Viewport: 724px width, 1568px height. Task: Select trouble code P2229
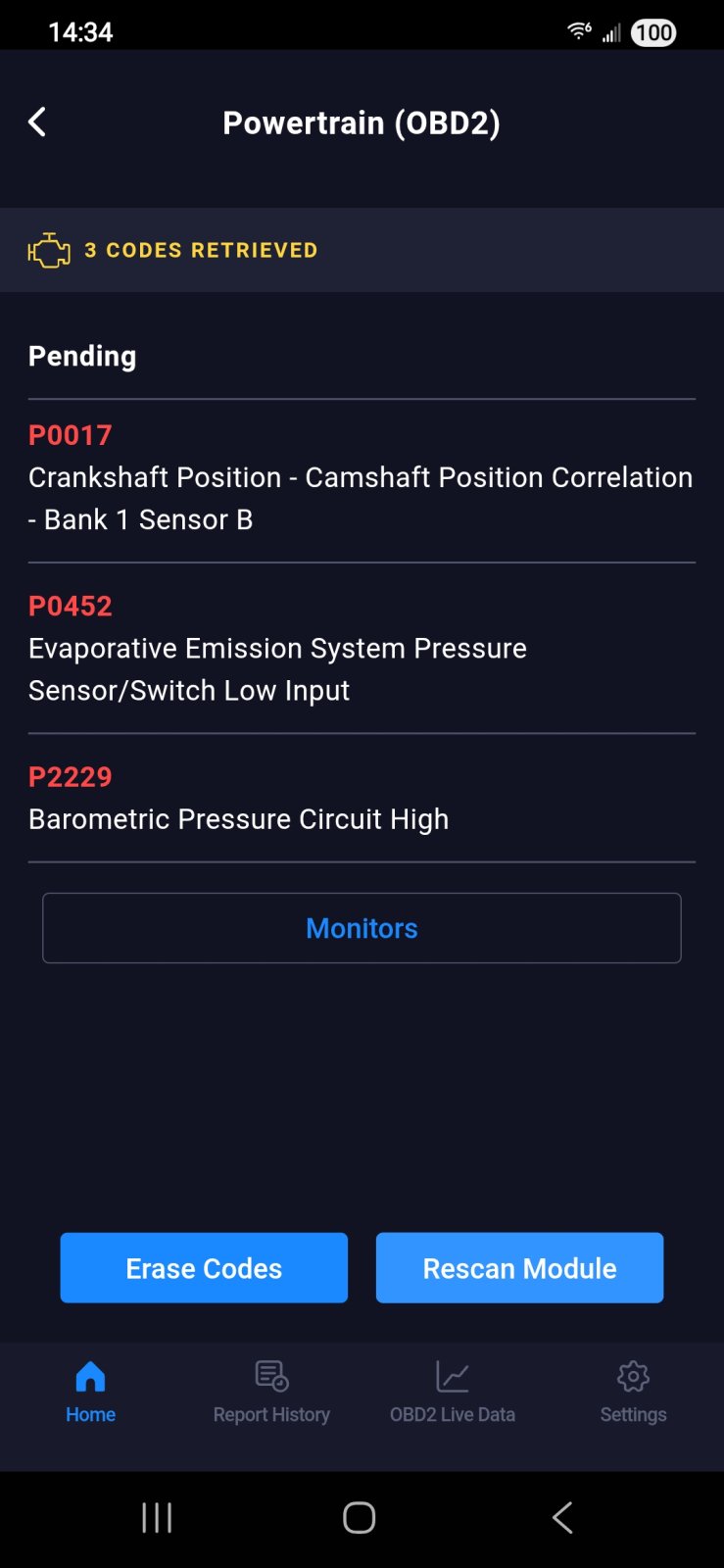(71, 776)
